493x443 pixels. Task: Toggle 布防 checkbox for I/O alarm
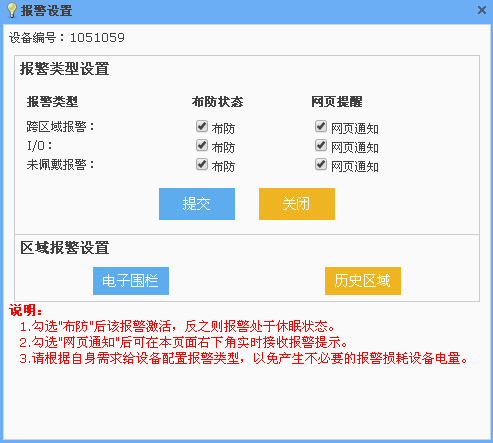click(202, 145)
